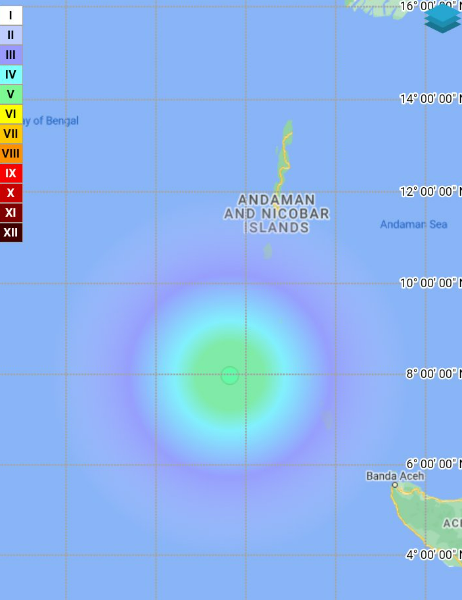
Task: Open the map layers icon
Action: (x=442, y=18)
